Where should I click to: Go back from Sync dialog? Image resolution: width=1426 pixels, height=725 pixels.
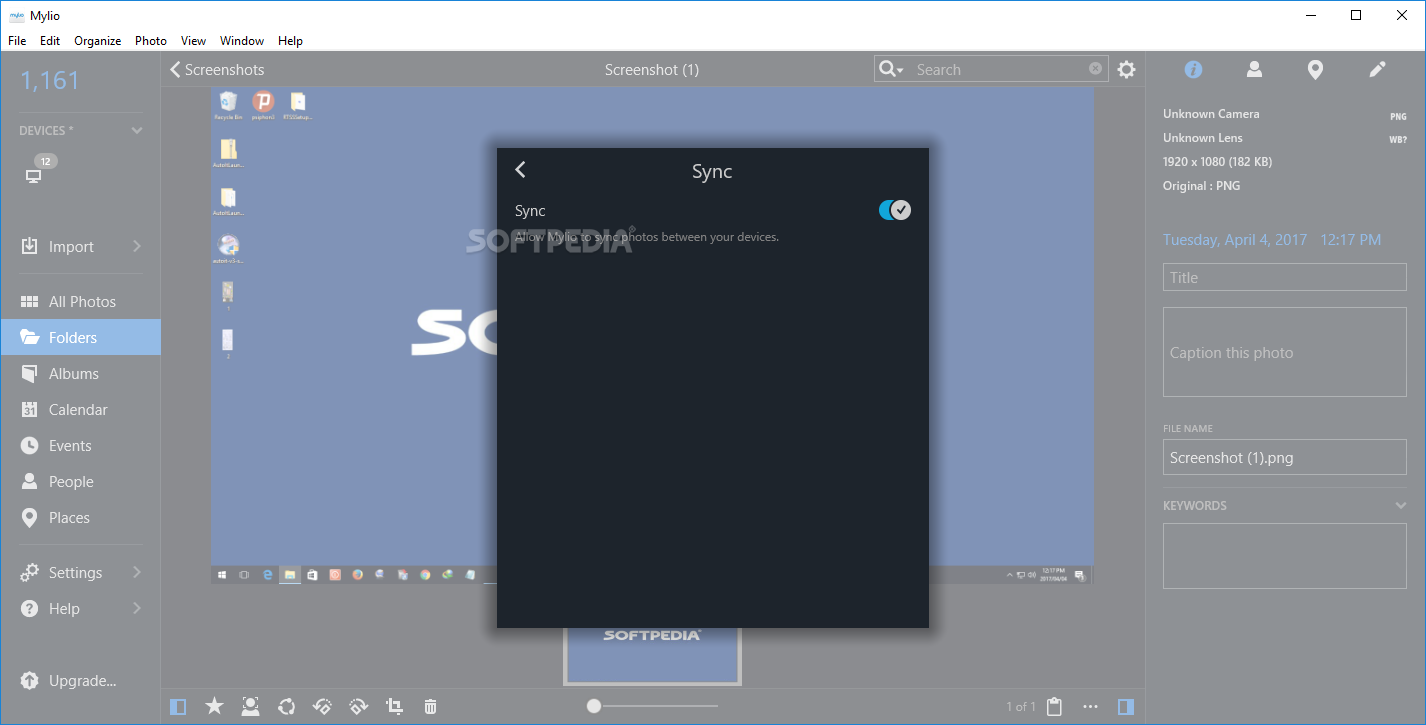[520, 170]
